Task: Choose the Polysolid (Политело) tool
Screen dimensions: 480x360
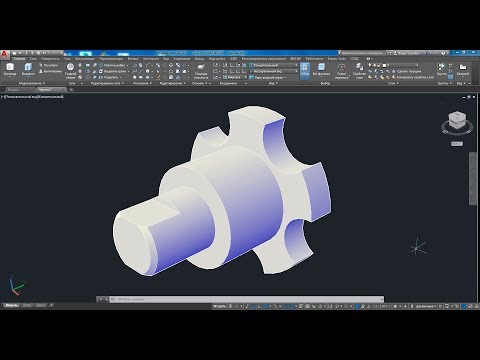Action: click(50, 65)
